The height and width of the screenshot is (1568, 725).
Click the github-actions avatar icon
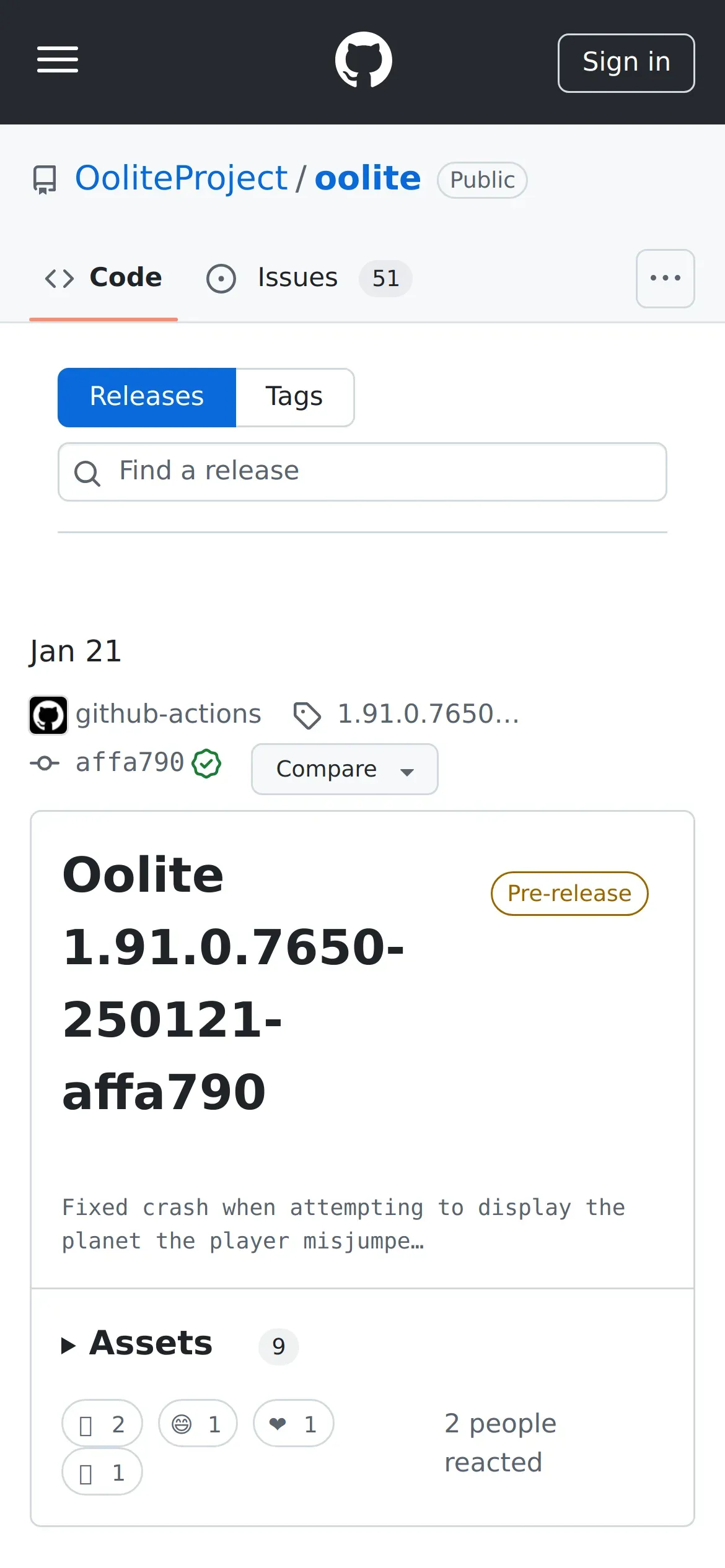coord(48,715)
